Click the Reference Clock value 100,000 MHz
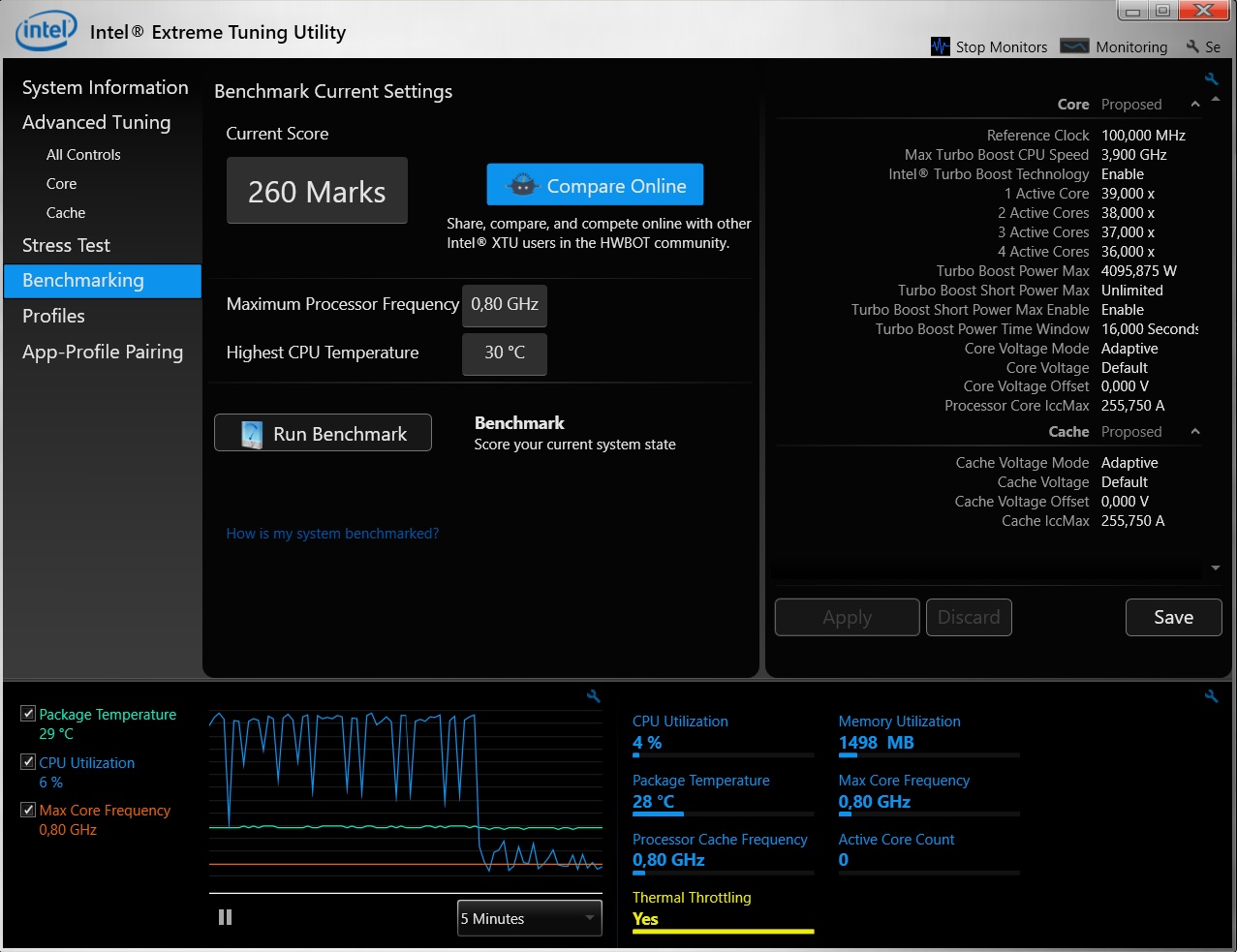Image resolution: width=1237 pixels, height=952 pixels. 1143,136
